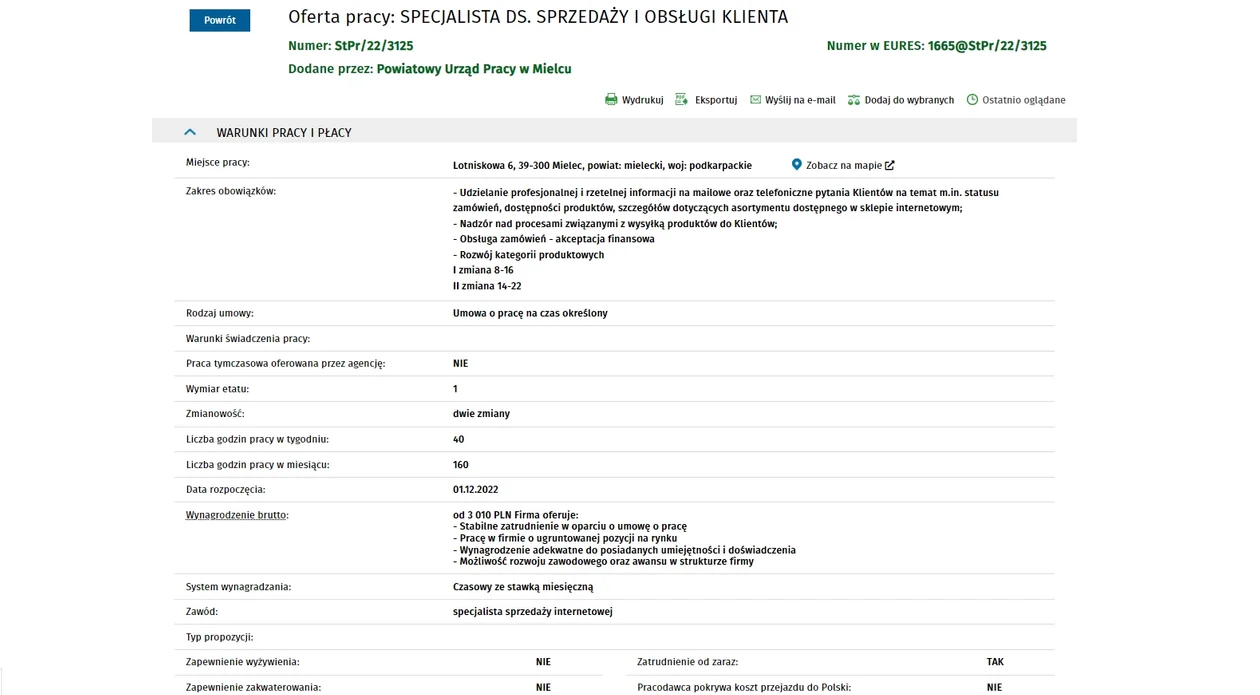This screenshot has height=695, width=1260.
Task: Click Praca tymczasowa oferowana przez agencję label
Action: (285, 364)
